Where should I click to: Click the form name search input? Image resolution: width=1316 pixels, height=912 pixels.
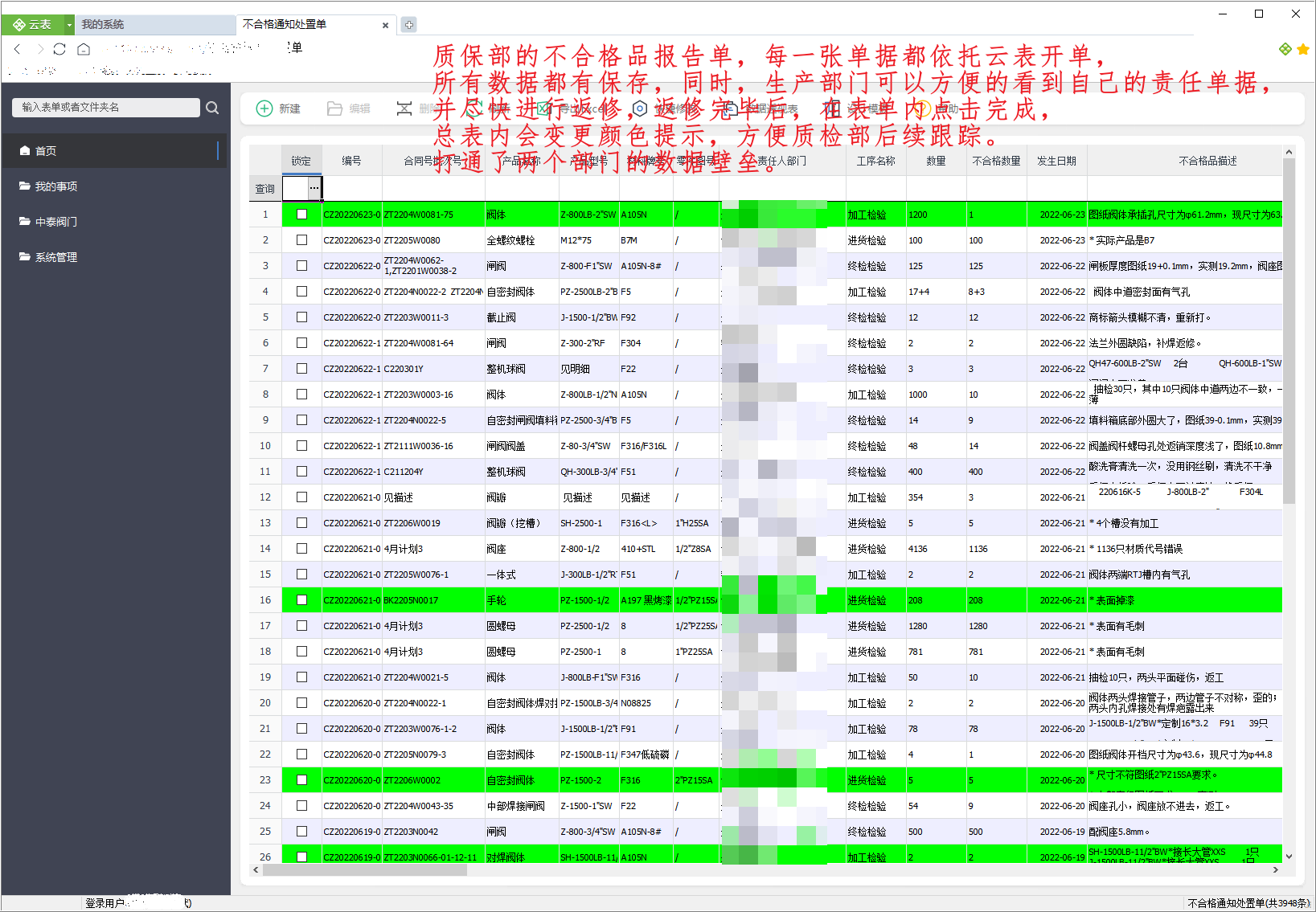click(105, 107)
